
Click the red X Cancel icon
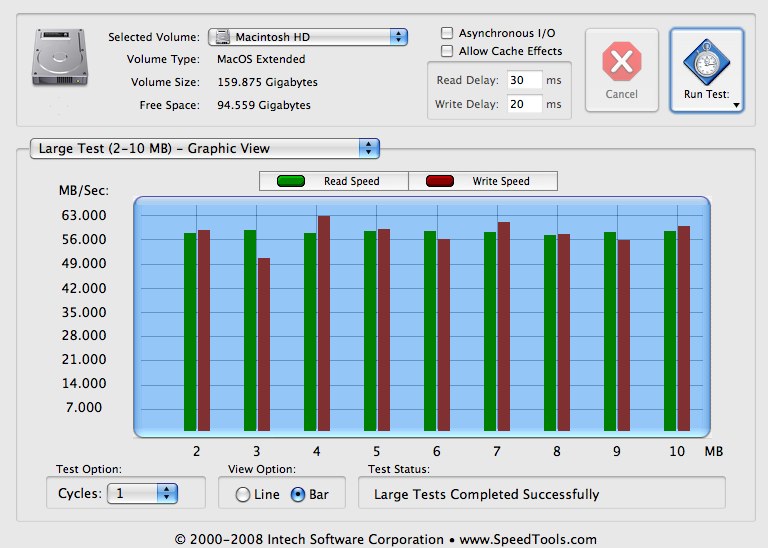622,61
